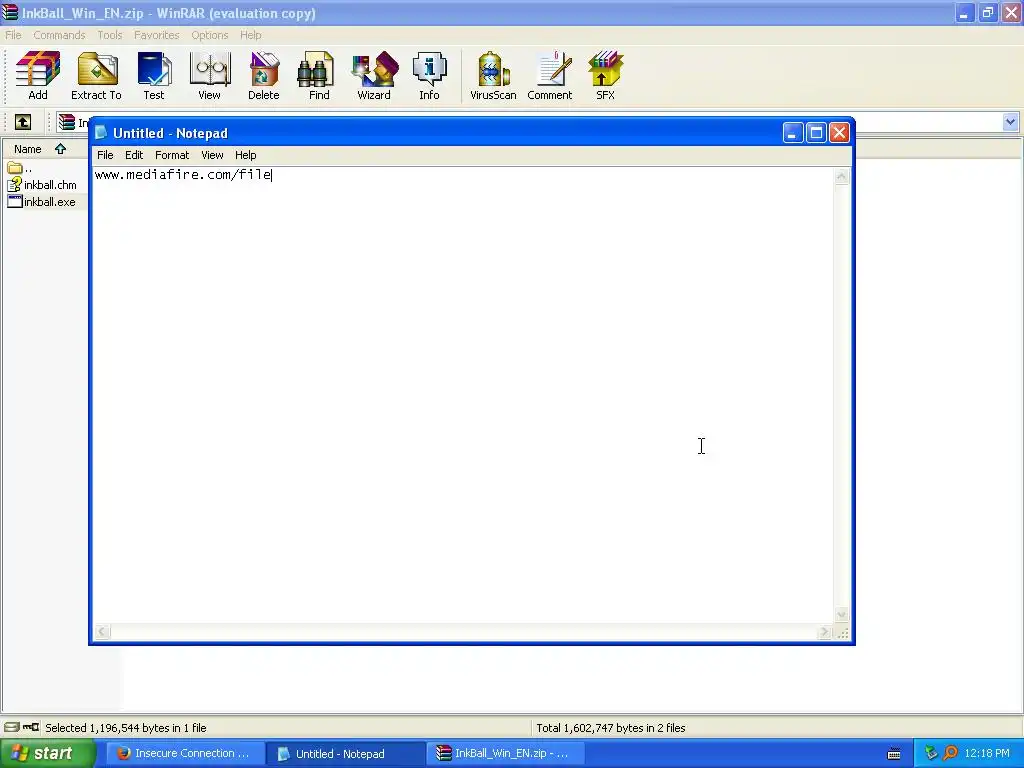This screenshot has width=1024, height=768.
Task: Close the Untitled Notepad window
Action: point(839,133)
